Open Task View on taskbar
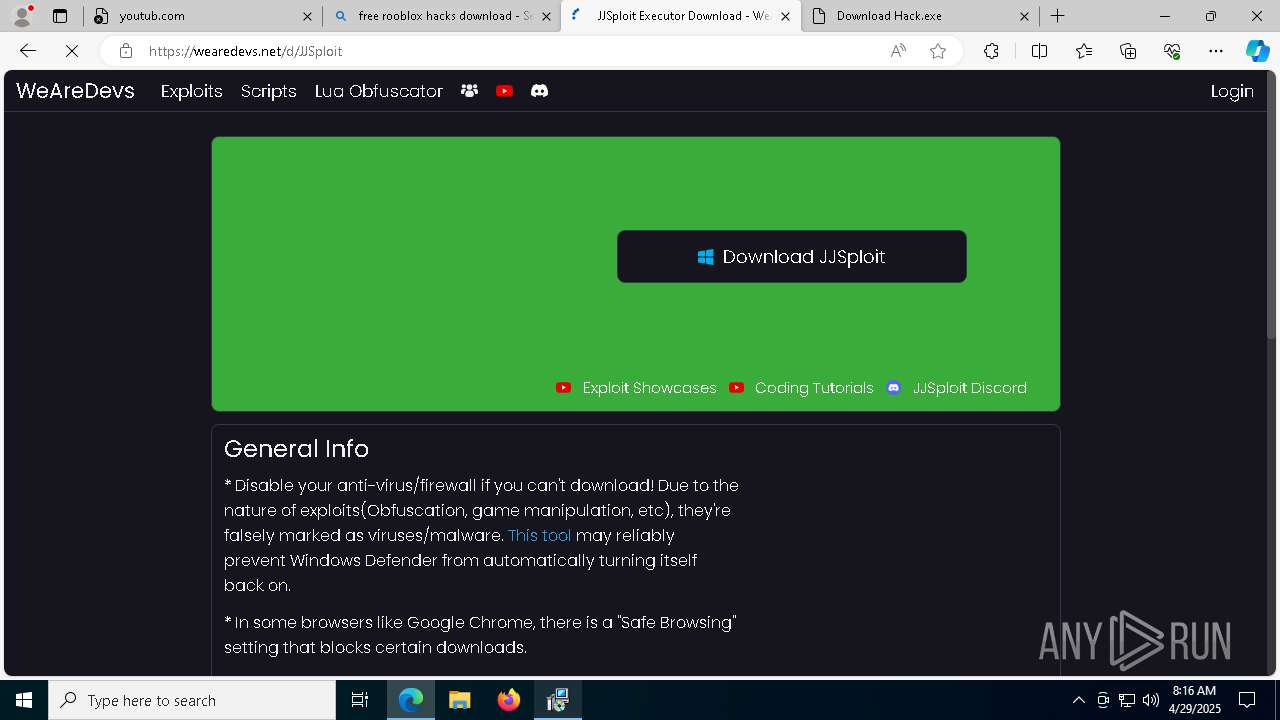This screenshot has height=720, width=1280. (x=360, y=700)
